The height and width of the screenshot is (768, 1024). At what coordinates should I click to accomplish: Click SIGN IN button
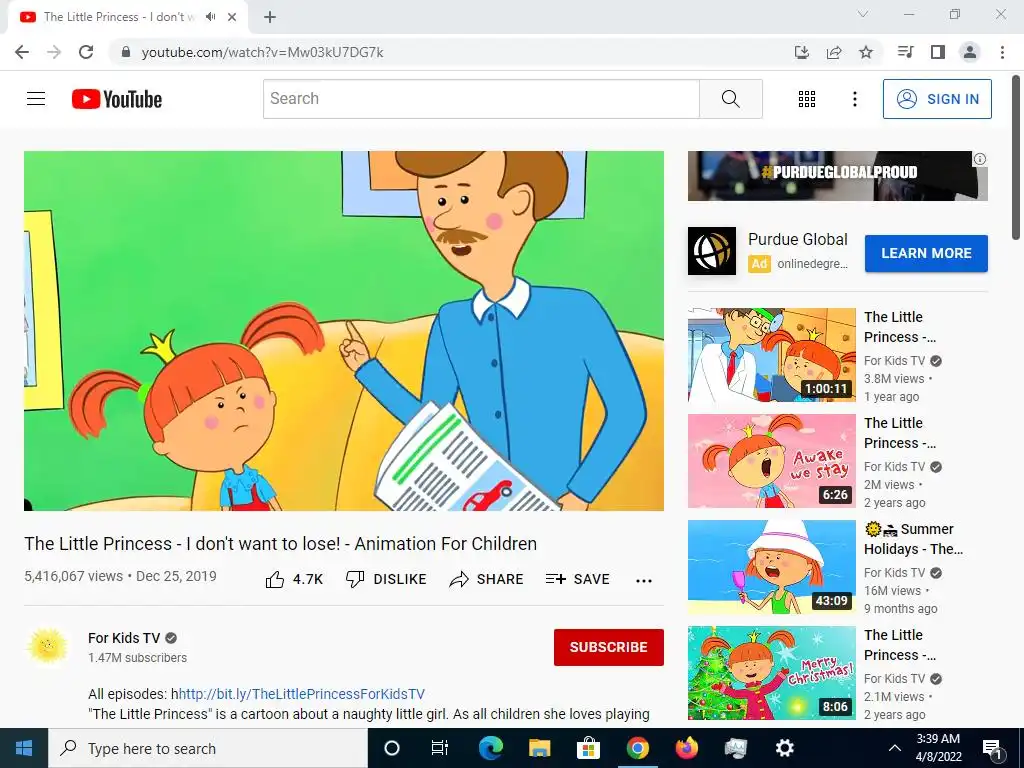[x=937, y=99]
